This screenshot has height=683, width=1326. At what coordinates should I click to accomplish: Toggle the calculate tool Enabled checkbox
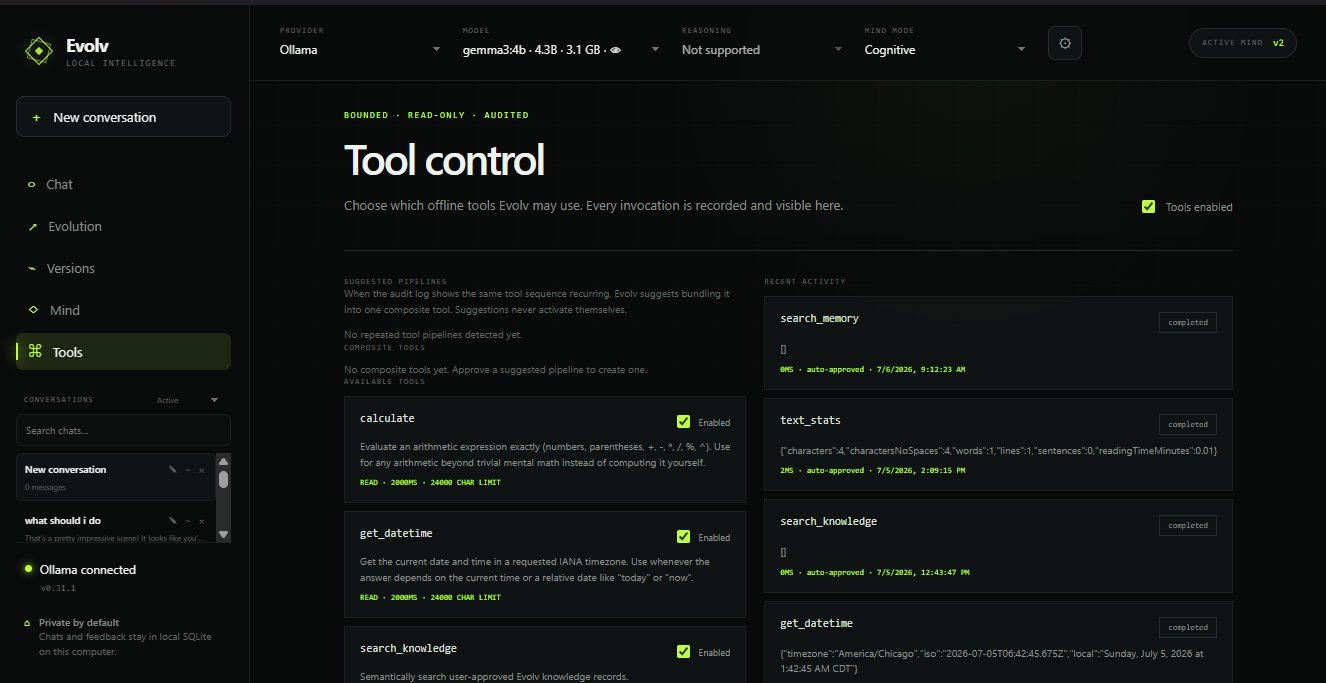683,422
